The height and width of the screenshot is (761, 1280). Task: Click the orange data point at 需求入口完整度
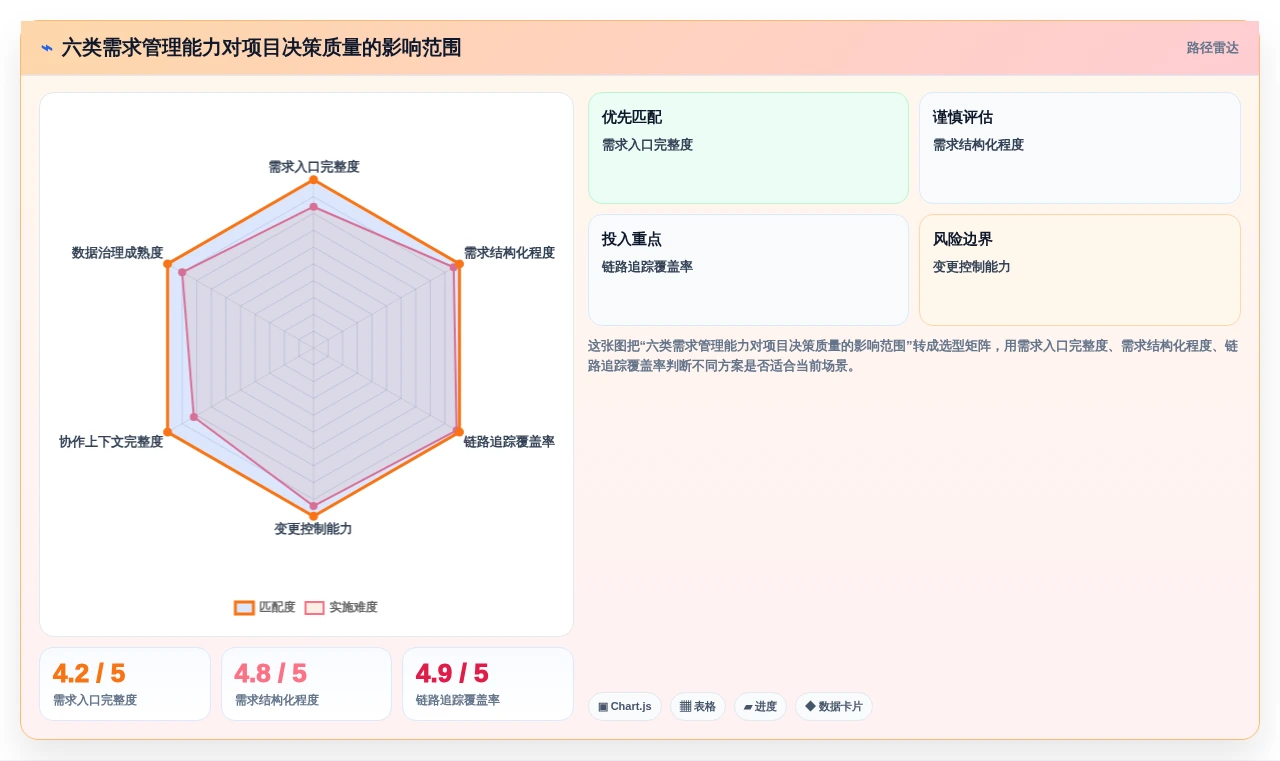(313, 180)
